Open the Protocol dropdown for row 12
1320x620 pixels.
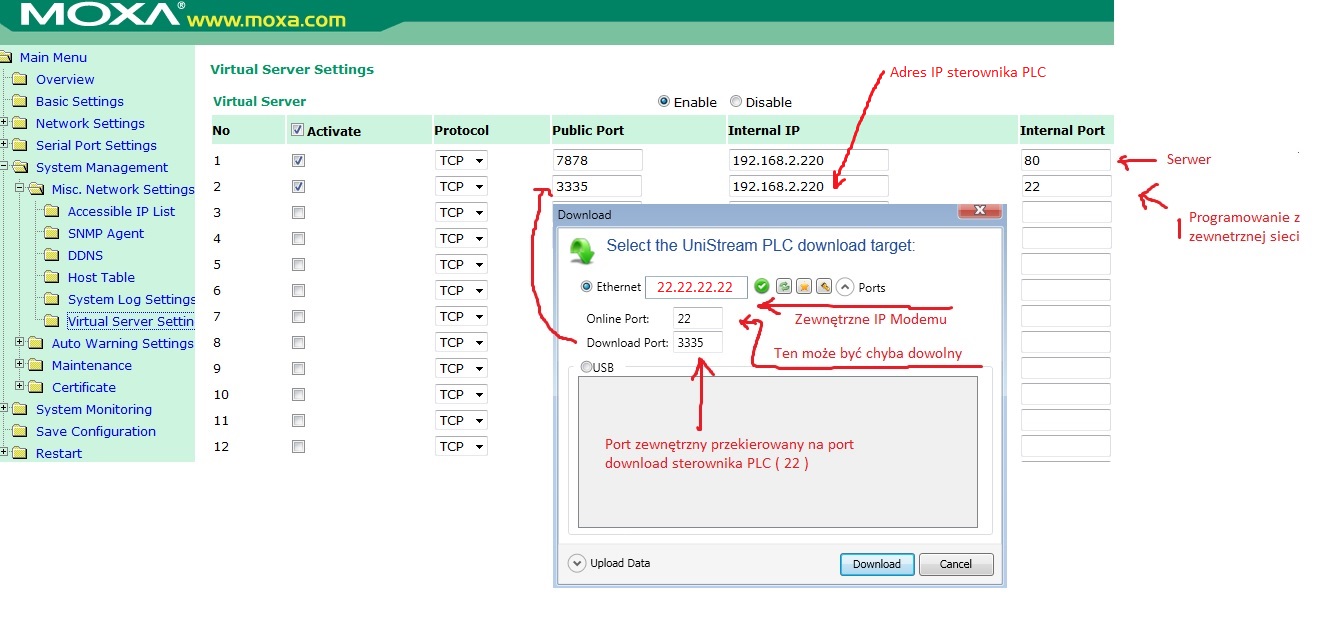(461, 446)
